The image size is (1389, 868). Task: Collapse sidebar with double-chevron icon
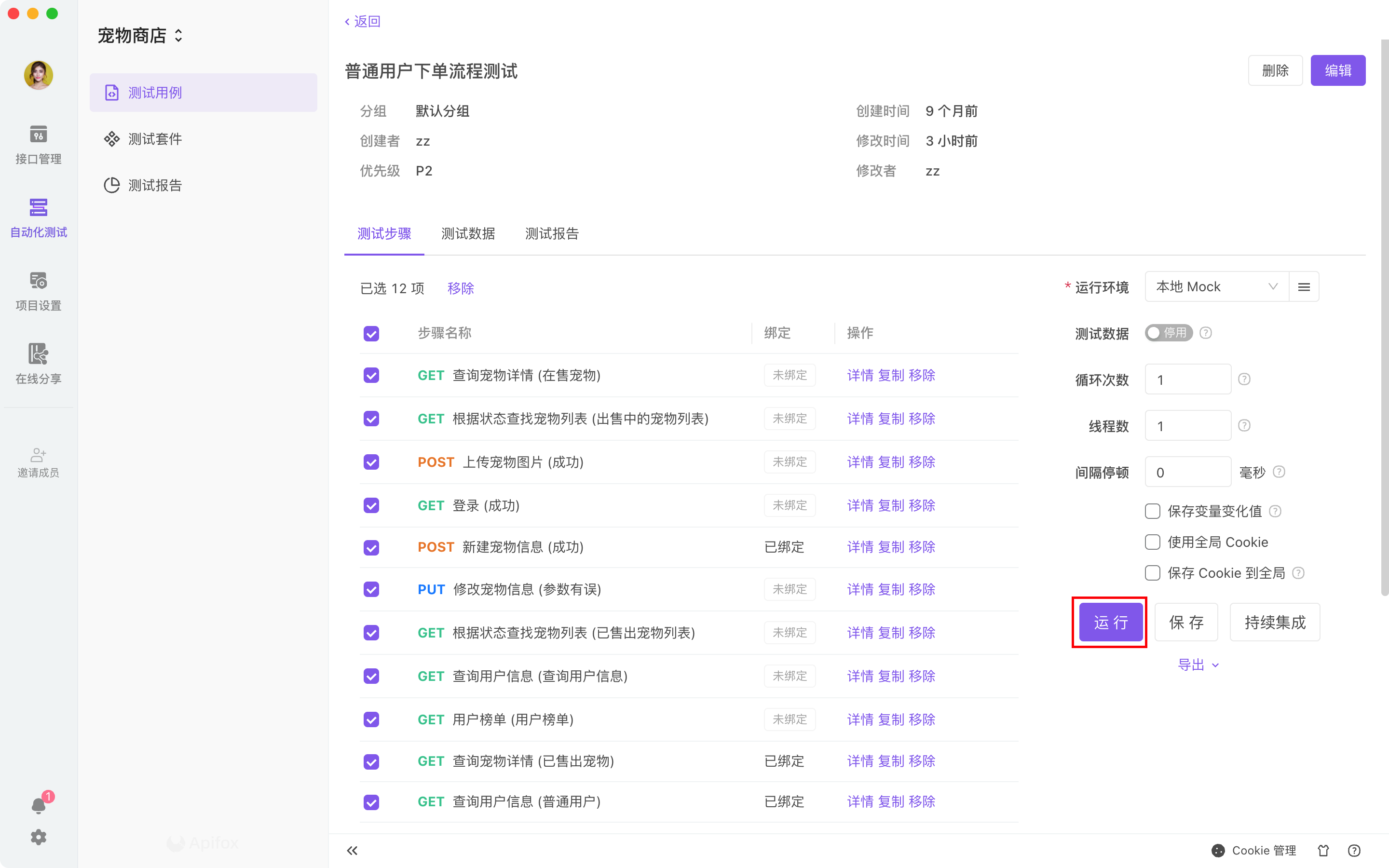tap(352, 850)
